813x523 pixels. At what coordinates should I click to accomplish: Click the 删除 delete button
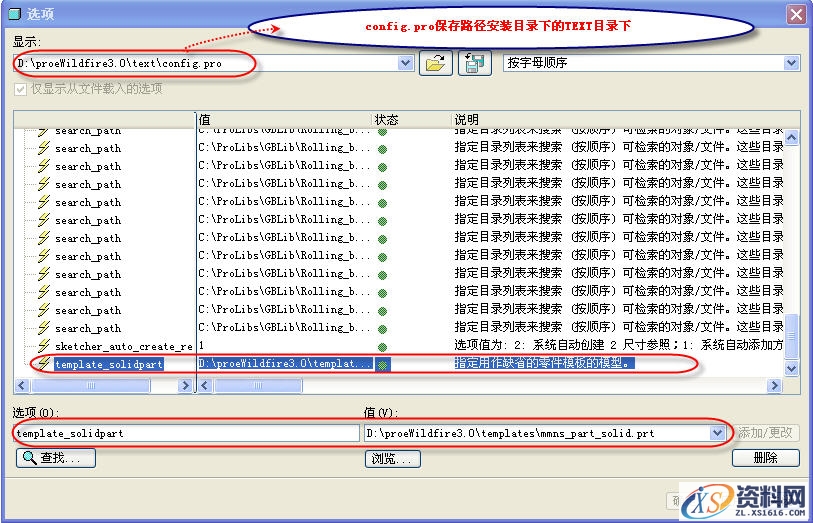pyautogui.click(x=766, y=458)
